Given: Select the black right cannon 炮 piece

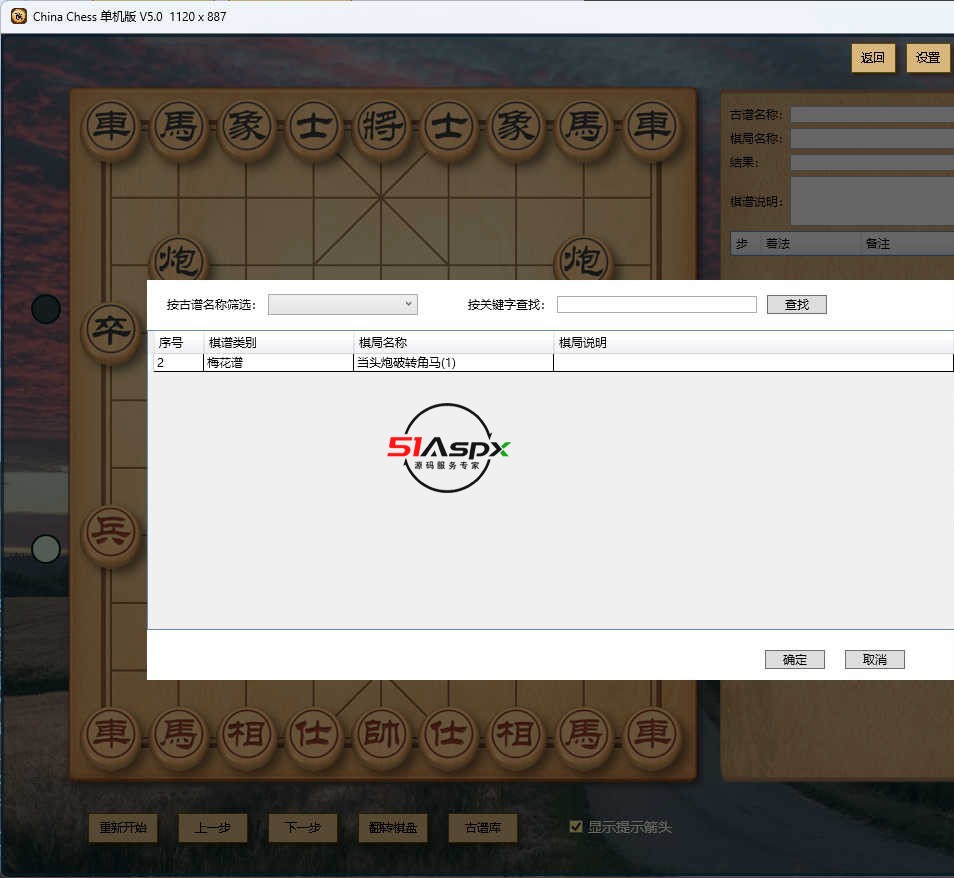Looking at the screenshot, I should point(583,259).
